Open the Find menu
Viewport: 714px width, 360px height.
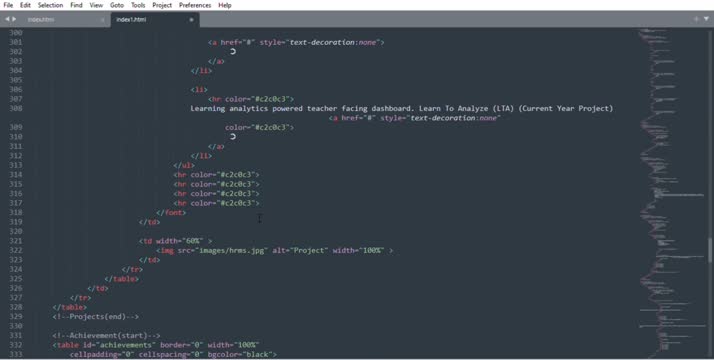(x=76, y=5)
